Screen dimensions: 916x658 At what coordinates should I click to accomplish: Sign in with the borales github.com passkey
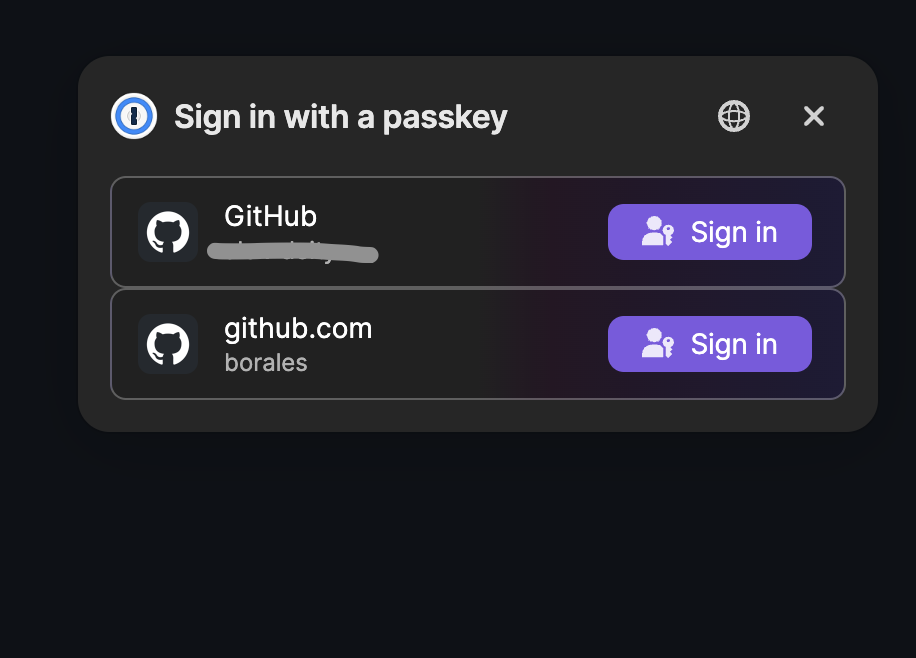710,344
